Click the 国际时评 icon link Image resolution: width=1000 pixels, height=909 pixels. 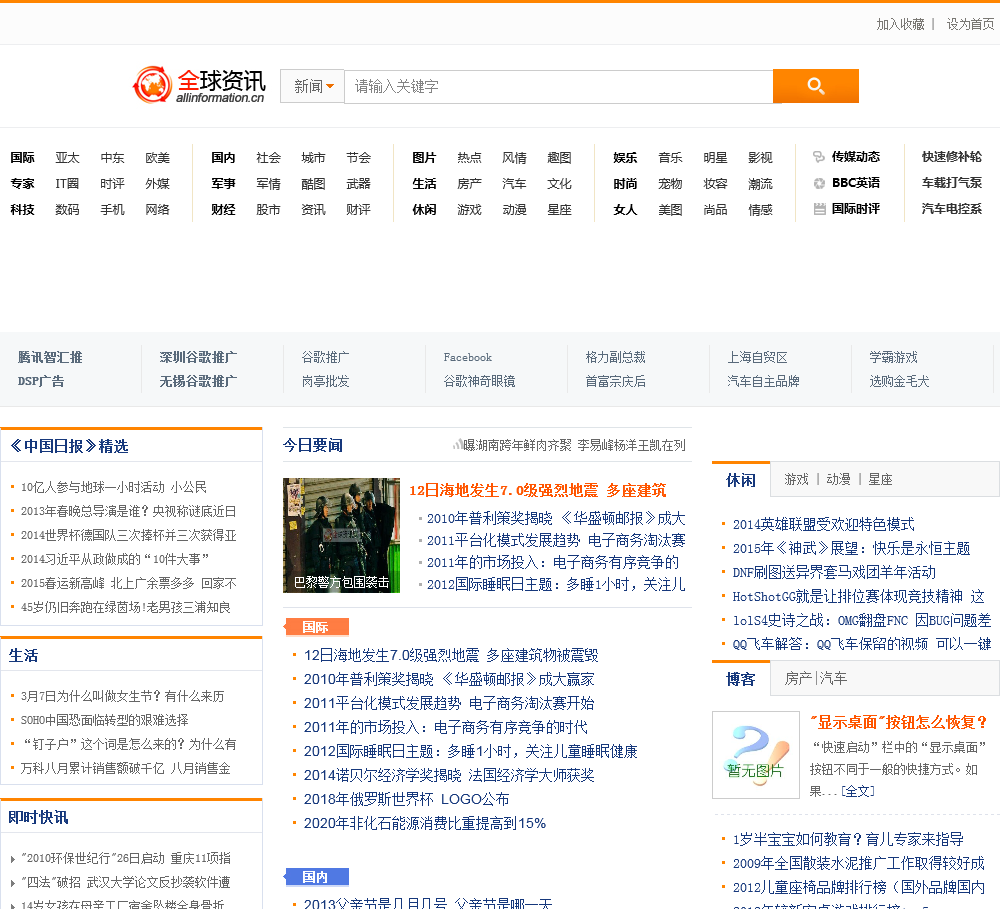click(847, 209)
